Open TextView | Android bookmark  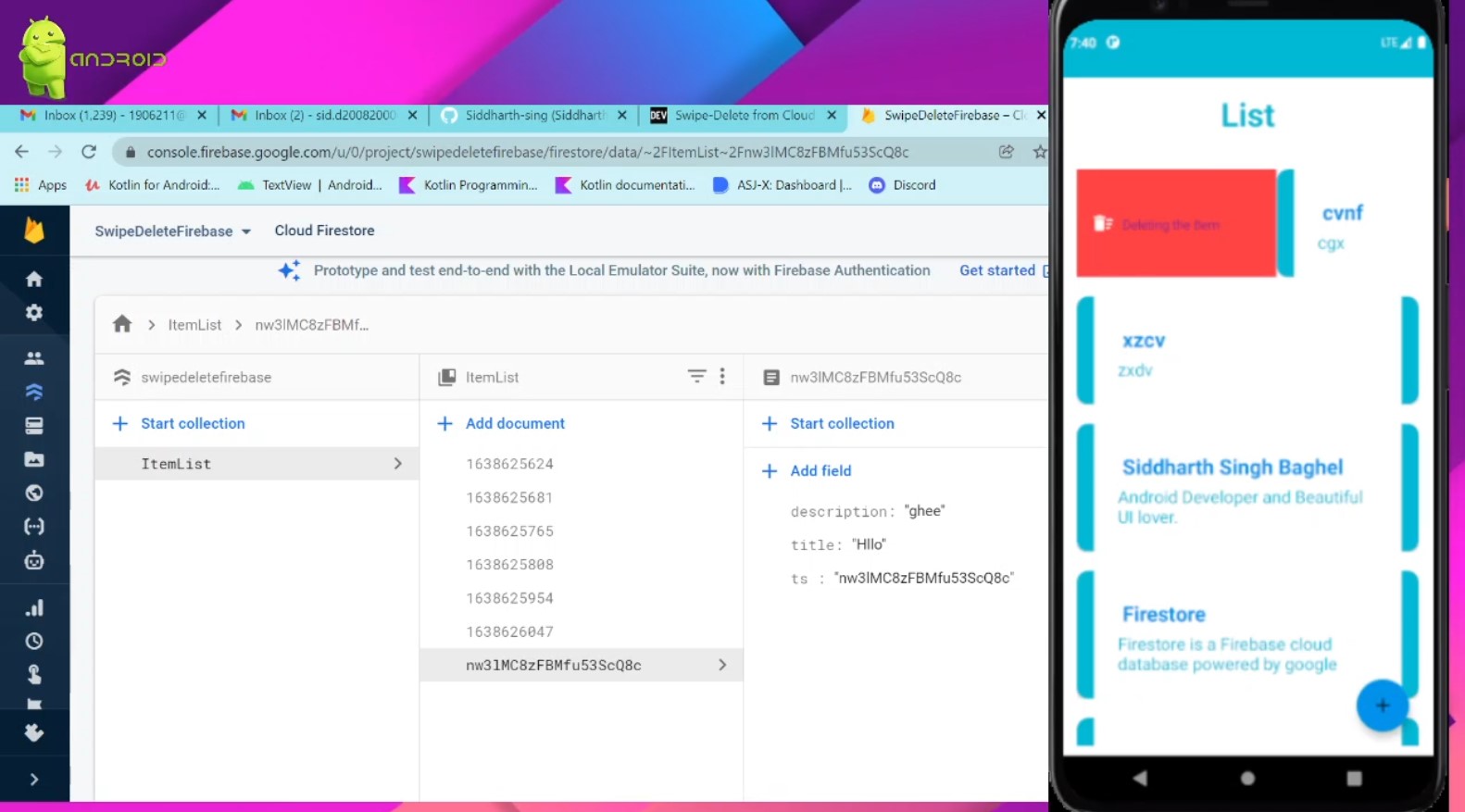[310, 185]
